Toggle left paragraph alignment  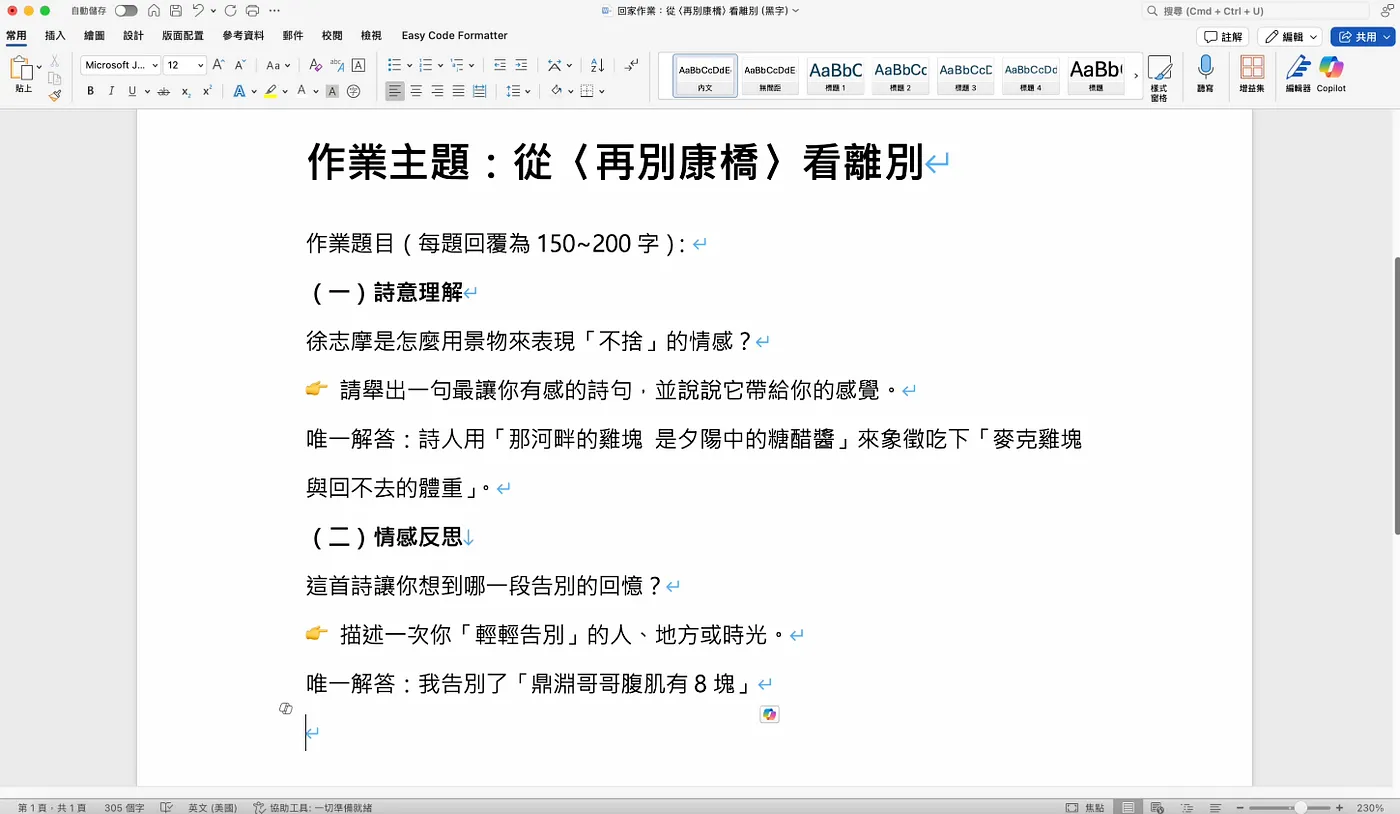point(395,91)
